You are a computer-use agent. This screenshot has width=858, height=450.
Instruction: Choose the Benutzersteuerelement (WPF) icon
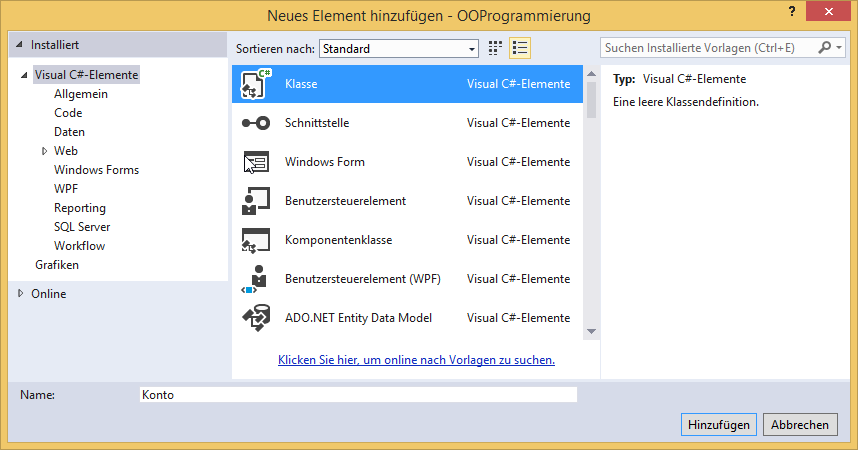click(x=255, y=279)
